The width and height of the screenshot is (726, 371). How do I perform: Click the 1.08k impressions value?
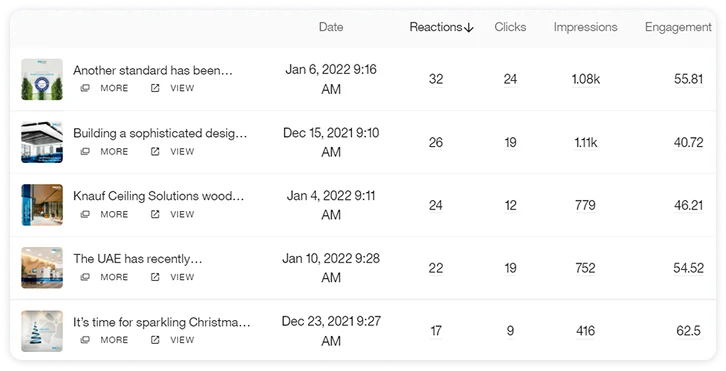pos(586,79)
